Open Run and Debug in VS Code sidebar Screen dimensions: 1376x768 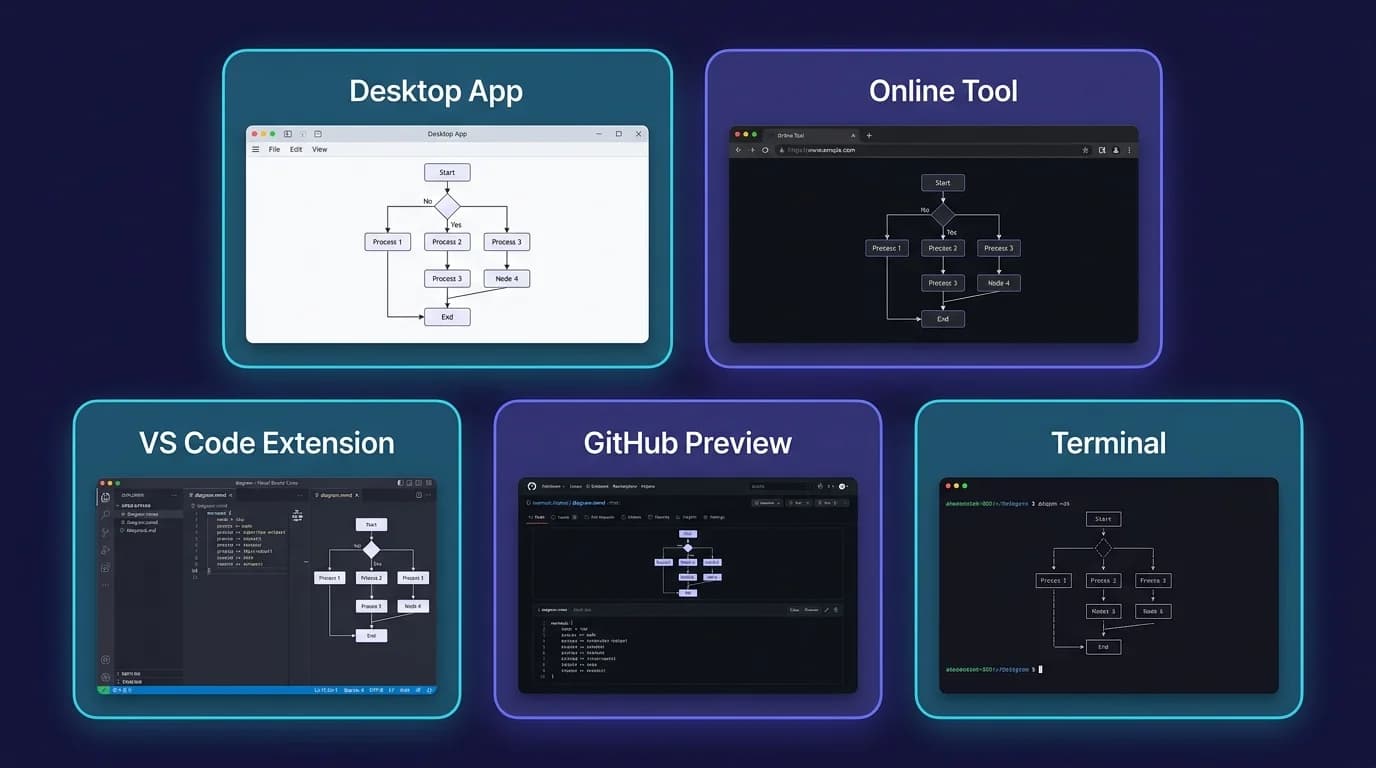tap(106, 549)
